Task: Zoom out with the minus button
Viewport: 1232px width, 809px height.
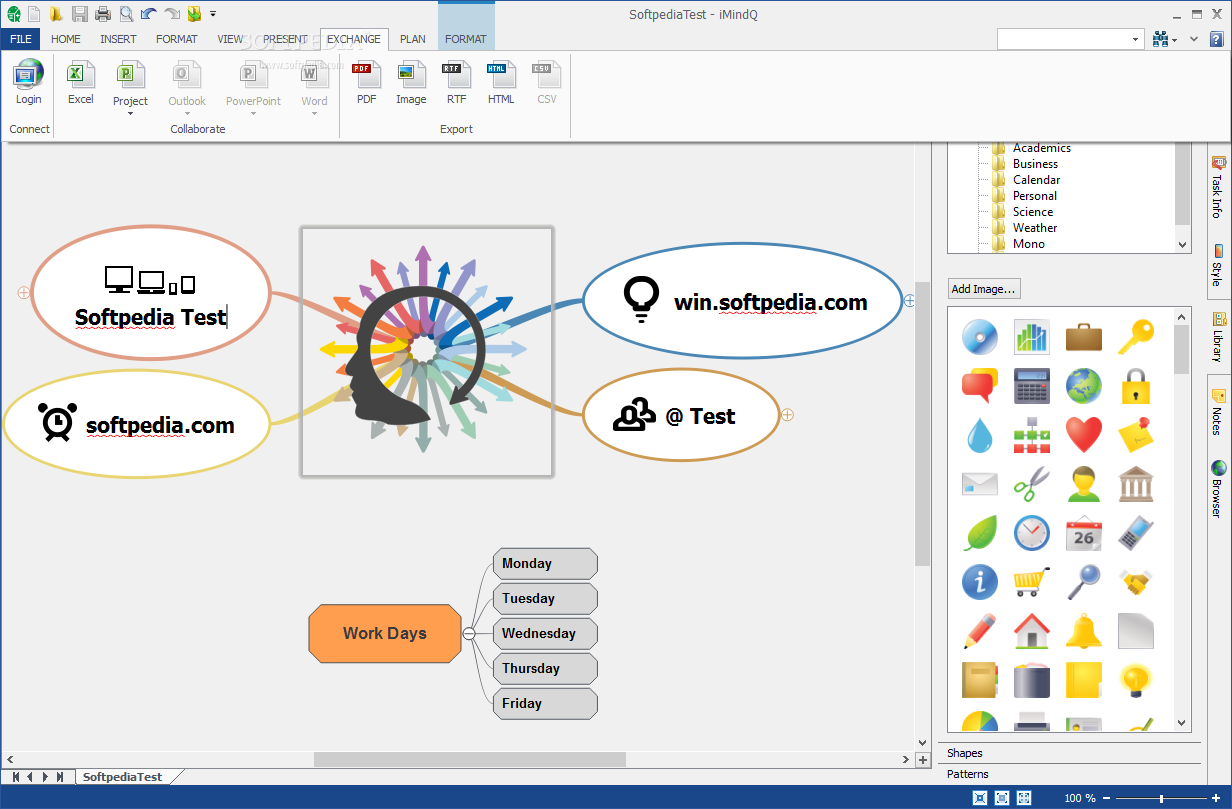Action: [1107, 798]
